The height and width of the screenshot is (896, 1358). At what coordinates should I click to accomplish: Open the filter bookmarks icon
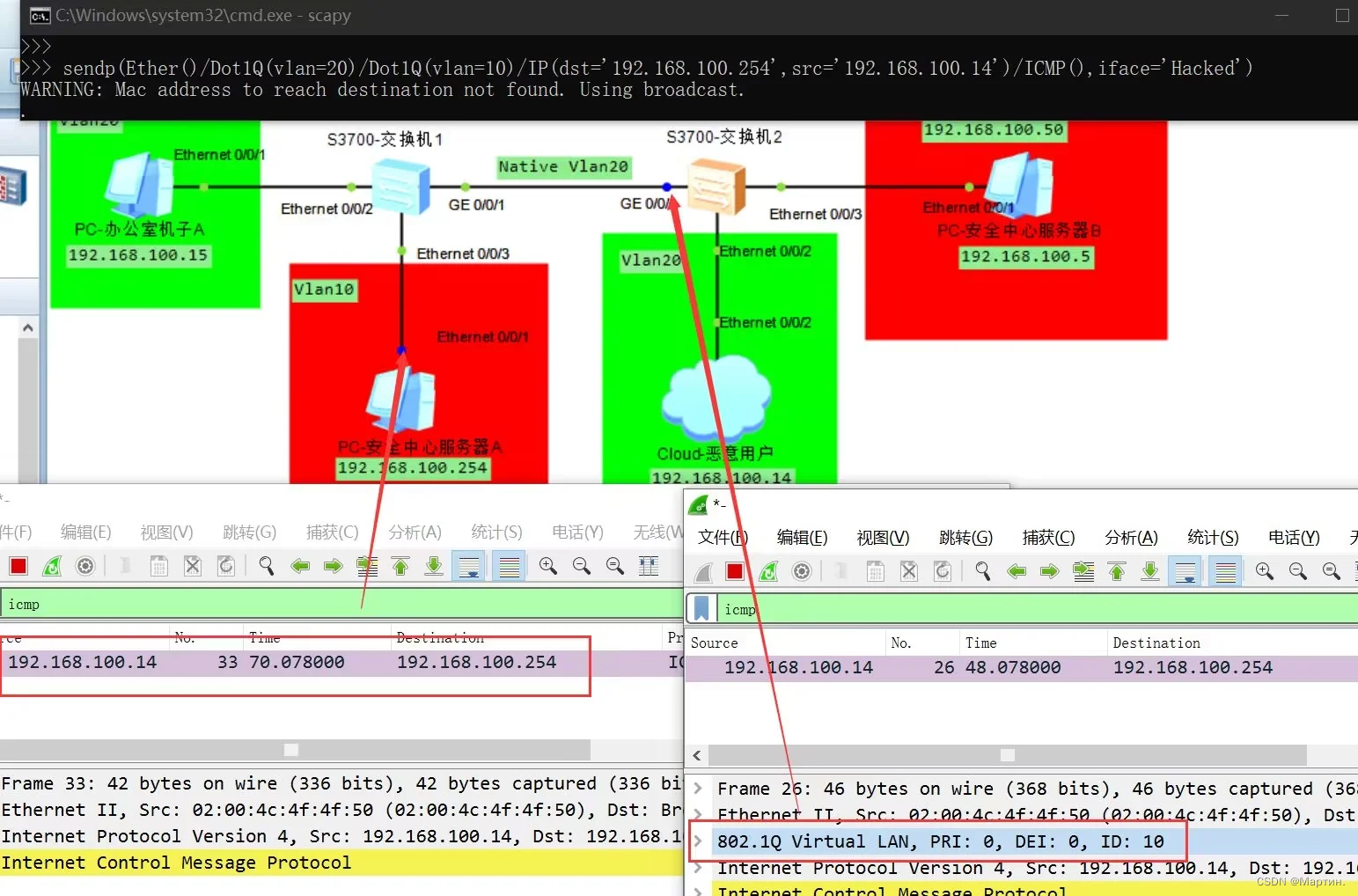click(701, 608)
